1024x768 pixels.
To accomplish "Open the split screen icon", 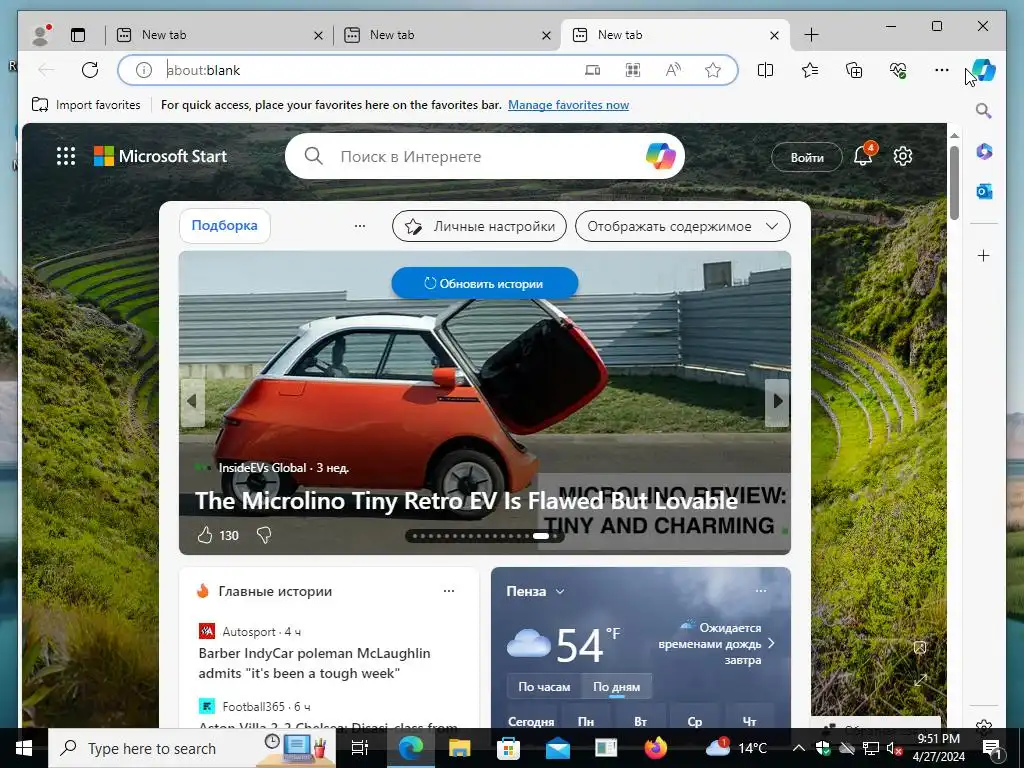I will coord(765,70).
